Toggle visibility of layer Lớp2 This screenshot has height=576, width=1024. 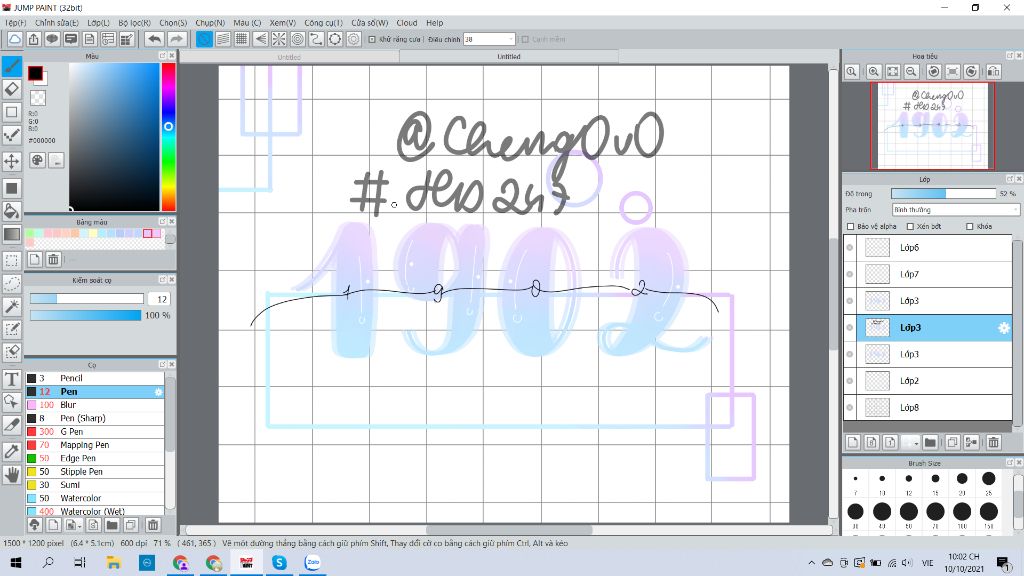[x=850, y=381]
